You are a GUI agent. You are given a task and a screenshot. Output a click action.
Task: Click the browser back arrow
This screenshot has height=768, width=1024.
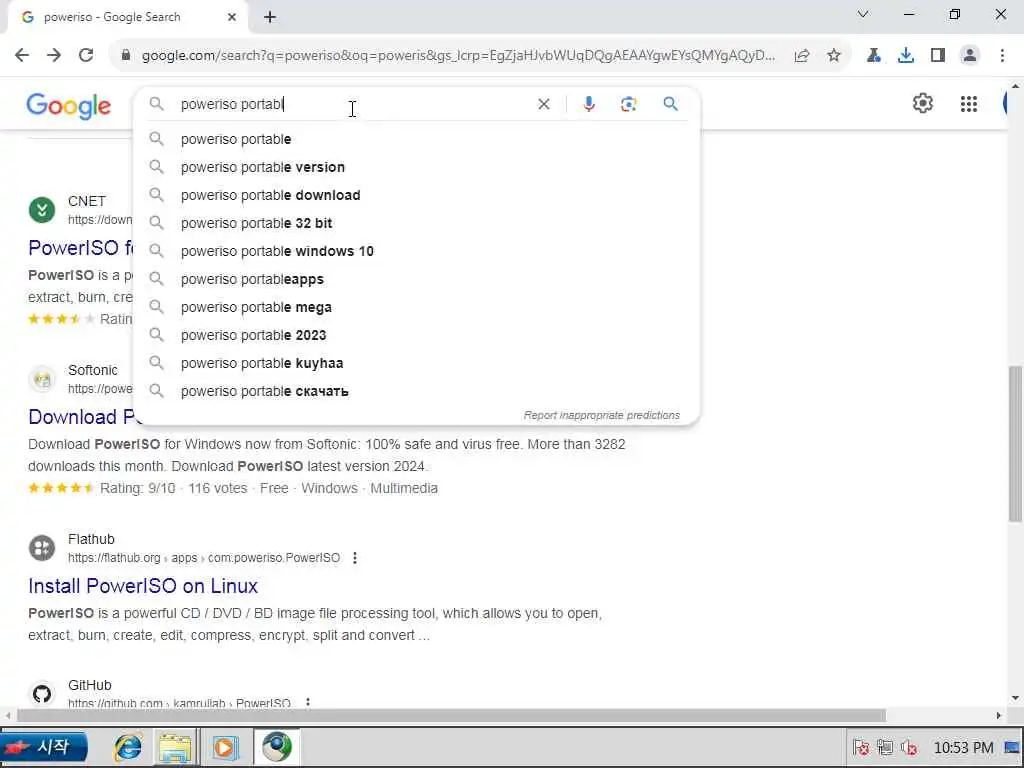22,56
